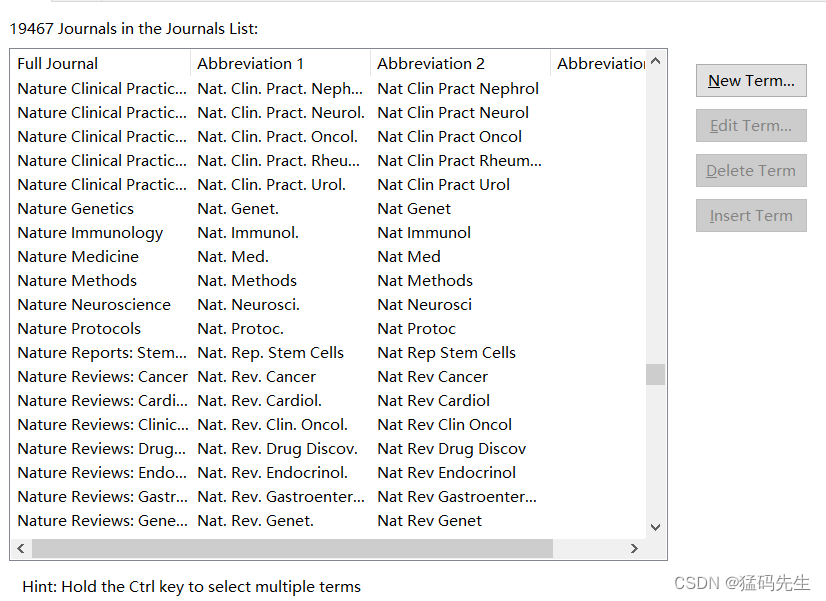The height and width of the screenshot is (601, 826).
Task: Click the vertical scrollbar down arrow
Action: click(x=655, y=527)
